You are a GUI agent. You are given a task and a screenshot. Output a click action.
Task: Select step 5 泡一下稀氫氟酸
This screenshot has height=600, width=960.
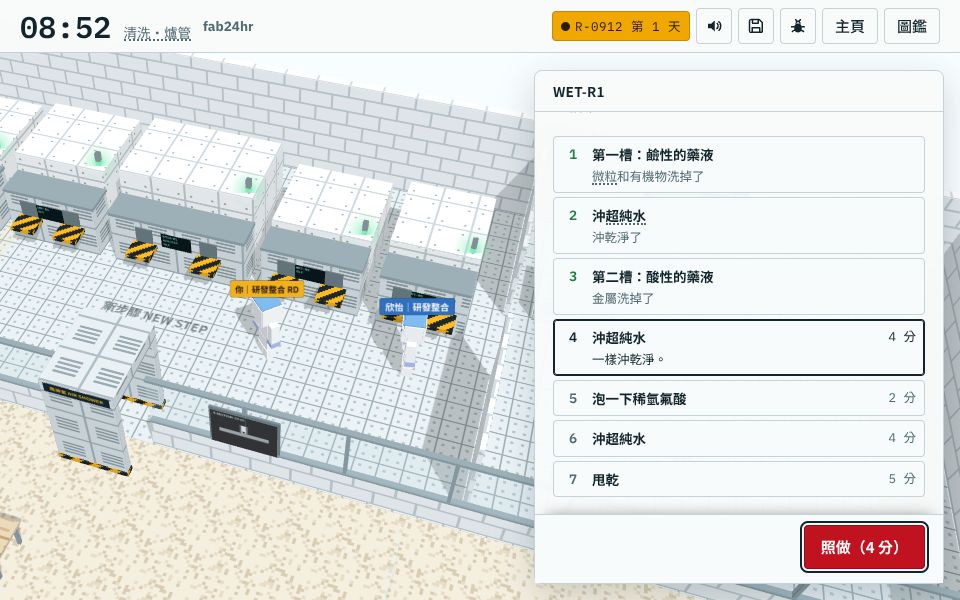click(738, 399)
